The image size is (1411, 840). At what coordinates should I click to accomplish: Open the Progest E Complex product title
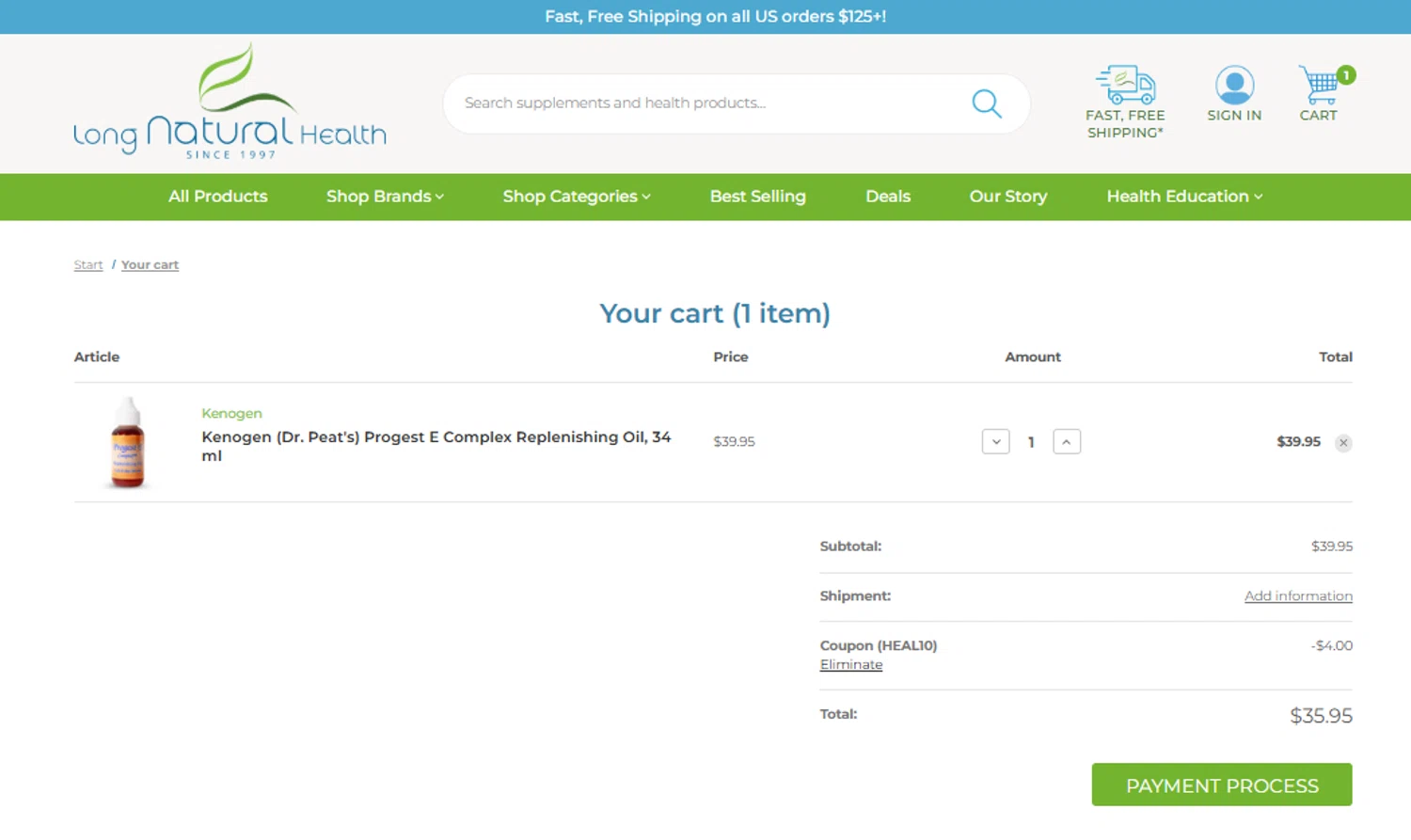tap(436, 446)
